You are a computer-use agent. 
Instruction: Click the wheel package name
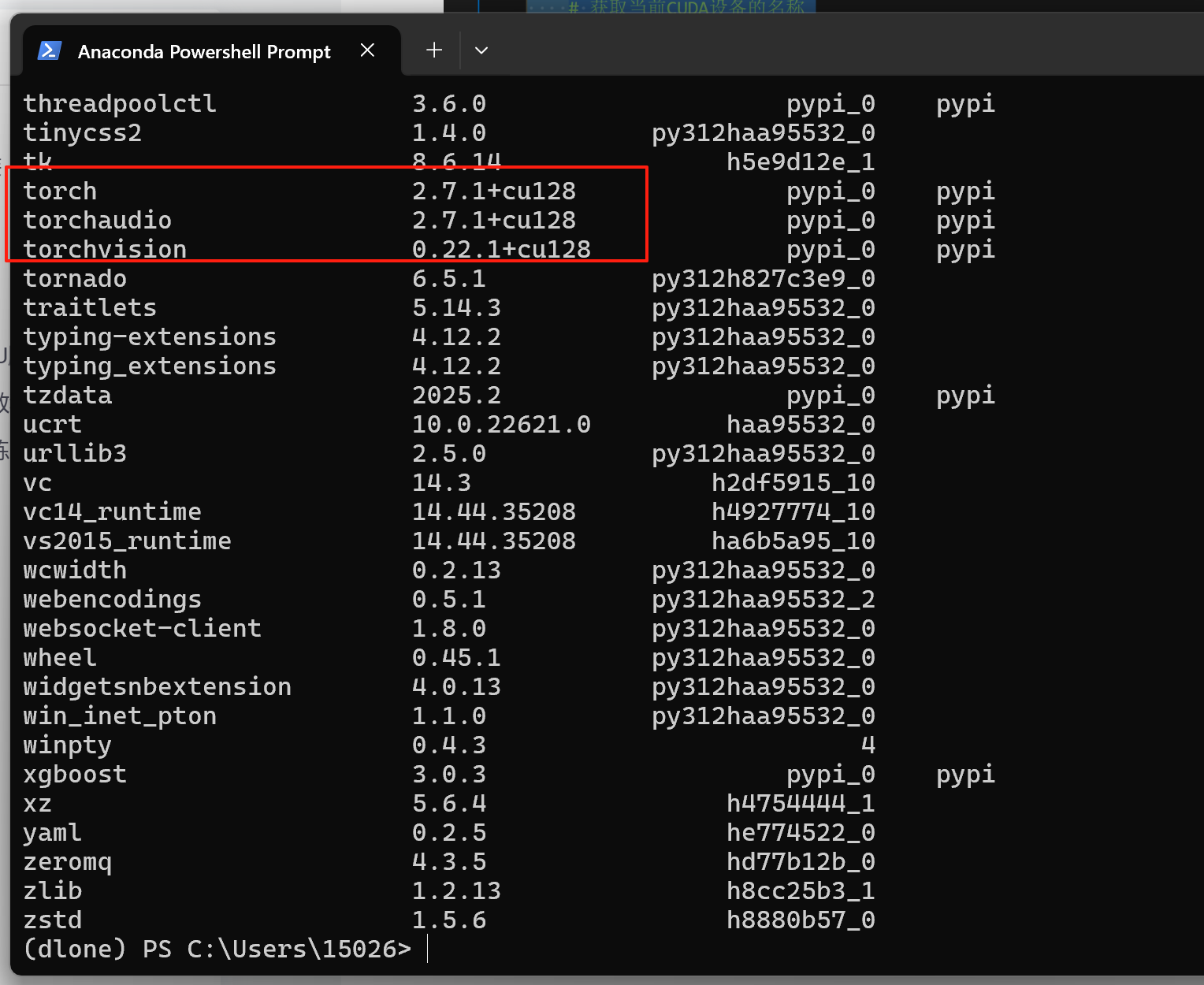click(x=60, y=658)
